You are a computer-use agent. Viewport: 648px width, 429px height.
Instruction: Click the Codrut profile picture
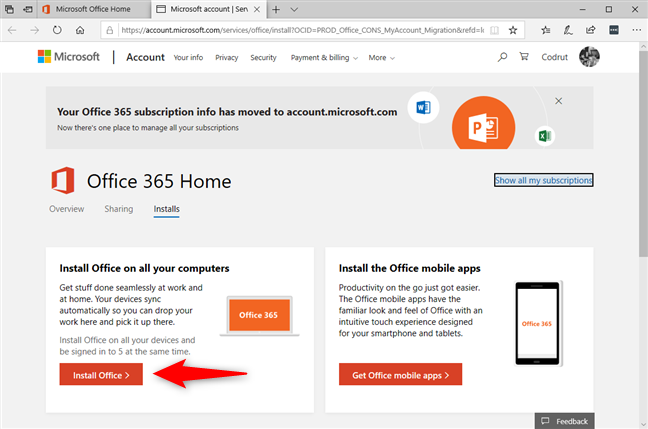589,57
